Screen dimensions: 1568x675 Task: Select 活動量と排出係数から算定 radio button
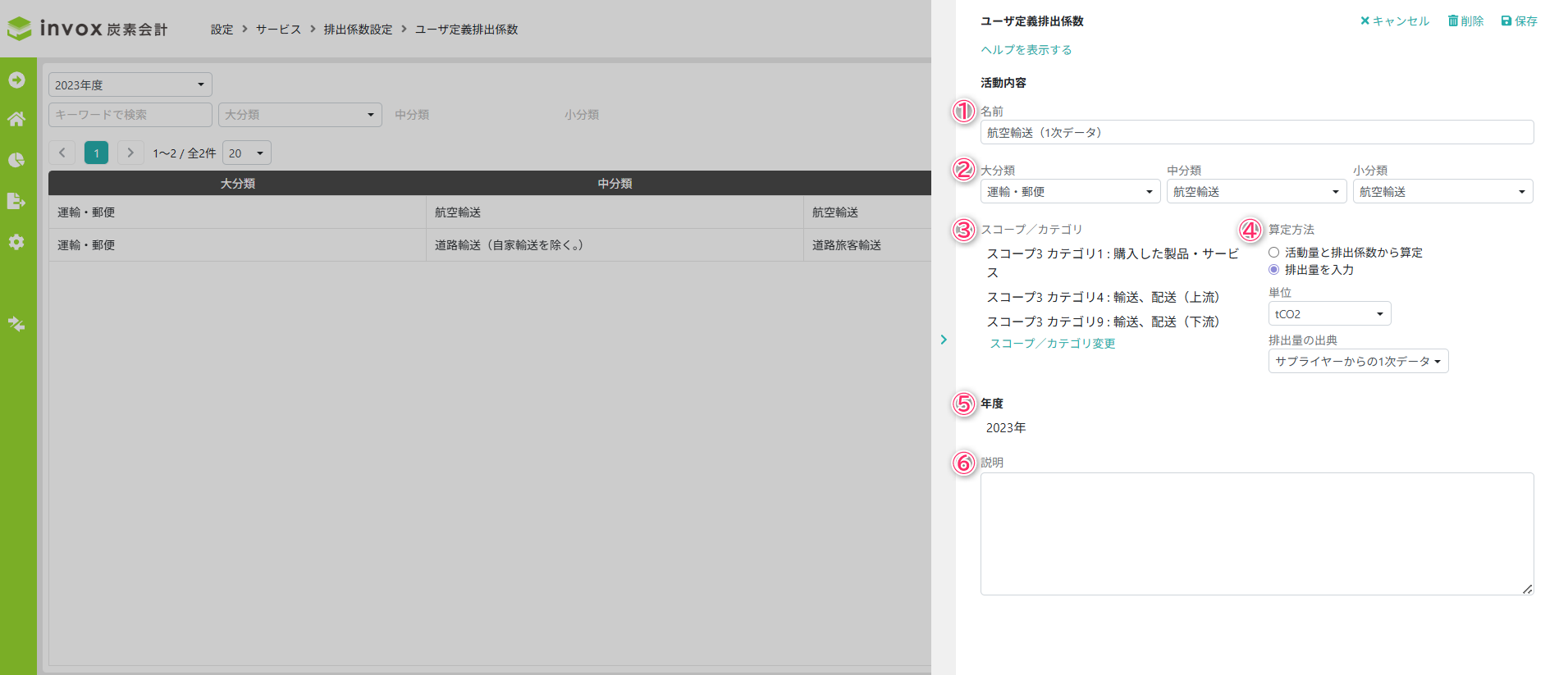pos(1273,253)
